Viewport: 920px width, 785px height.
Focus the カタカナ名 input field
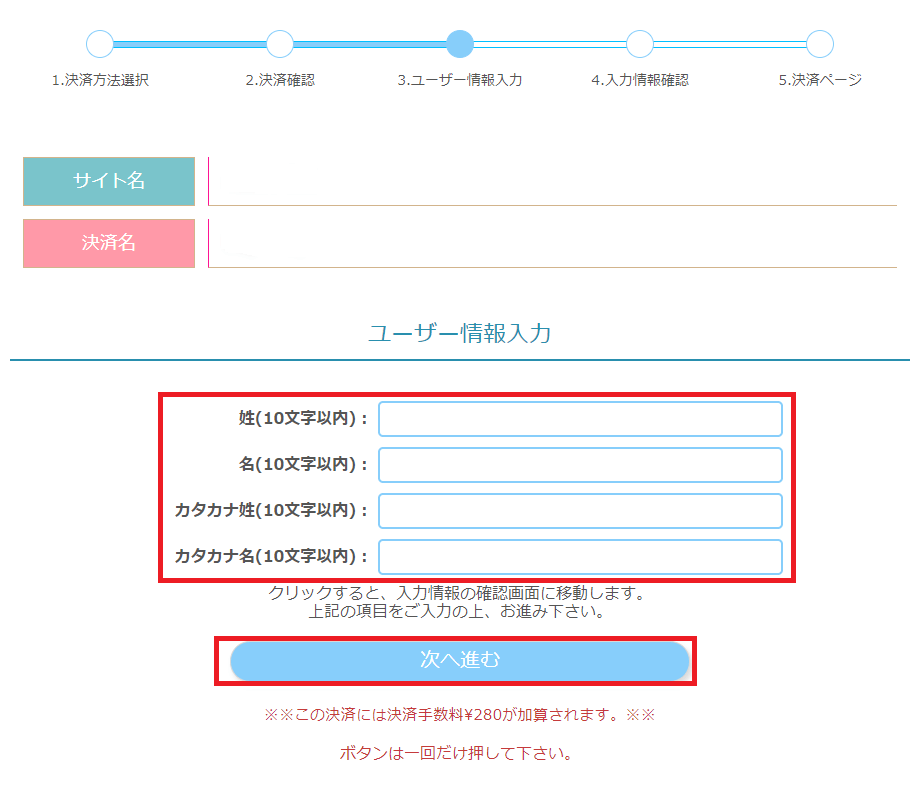coord(580,556)
